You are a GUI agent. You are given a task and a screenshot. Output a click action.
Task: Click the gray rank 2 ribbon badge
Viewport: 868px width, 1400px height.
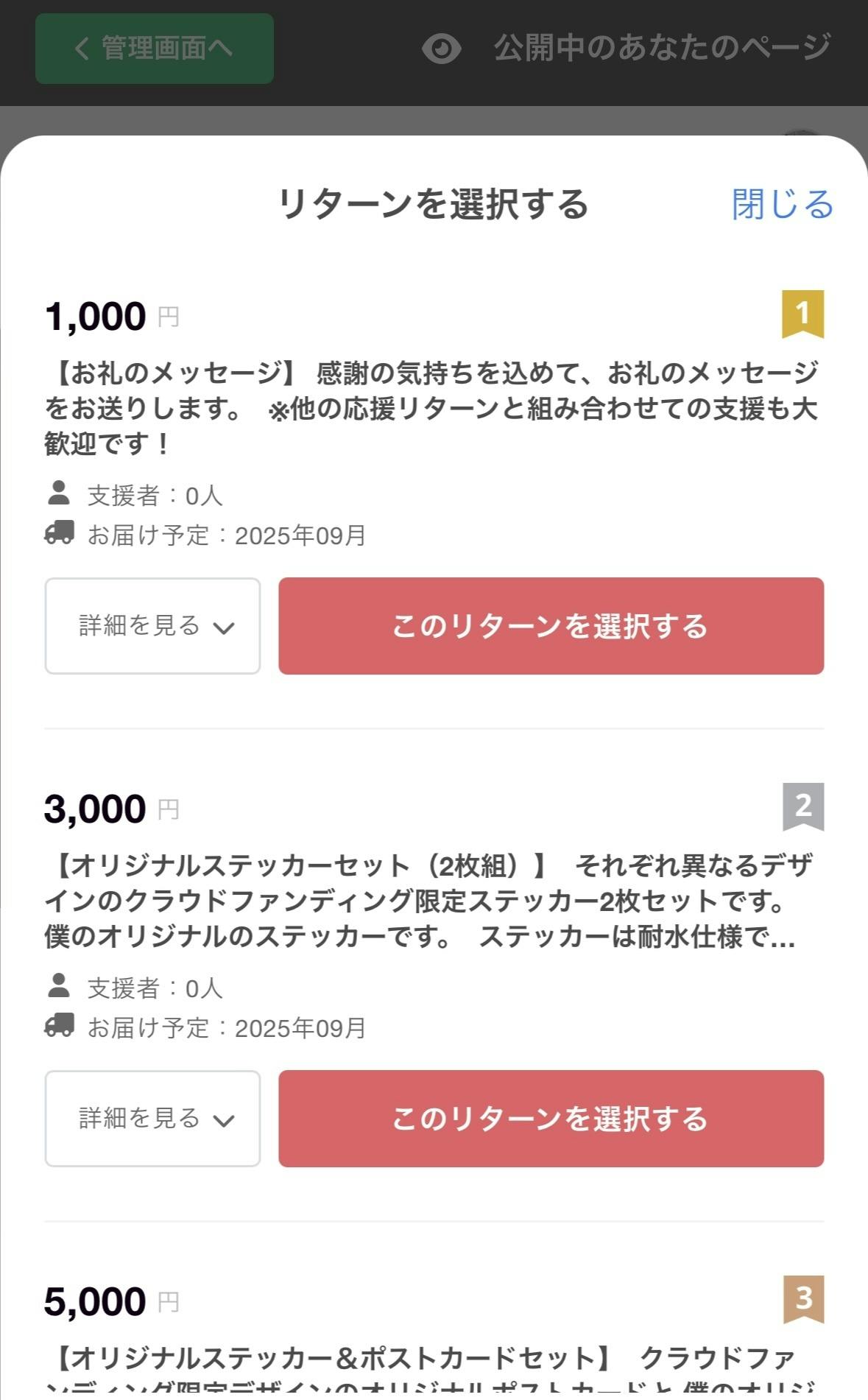click(802, 806)
